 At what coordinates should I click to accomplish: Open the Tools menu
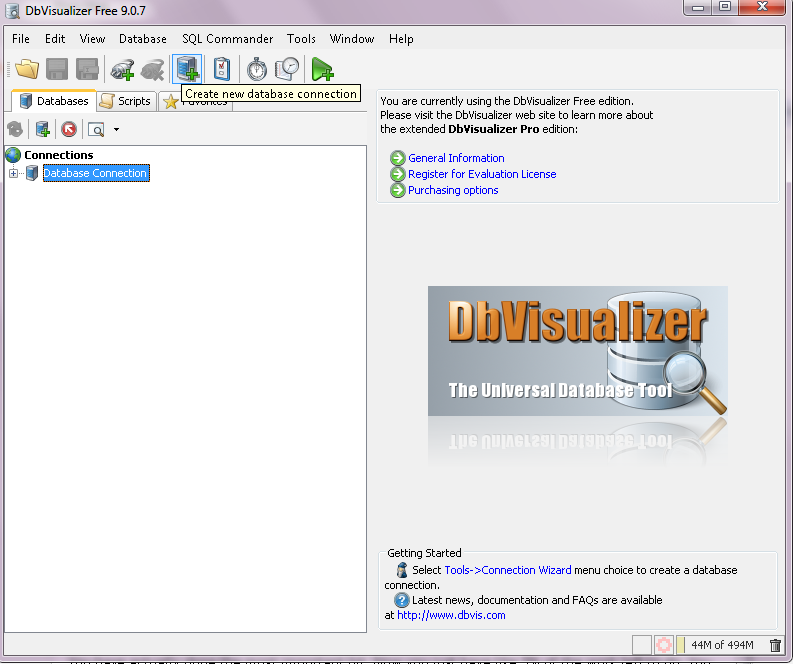click(x=301, y=39)
